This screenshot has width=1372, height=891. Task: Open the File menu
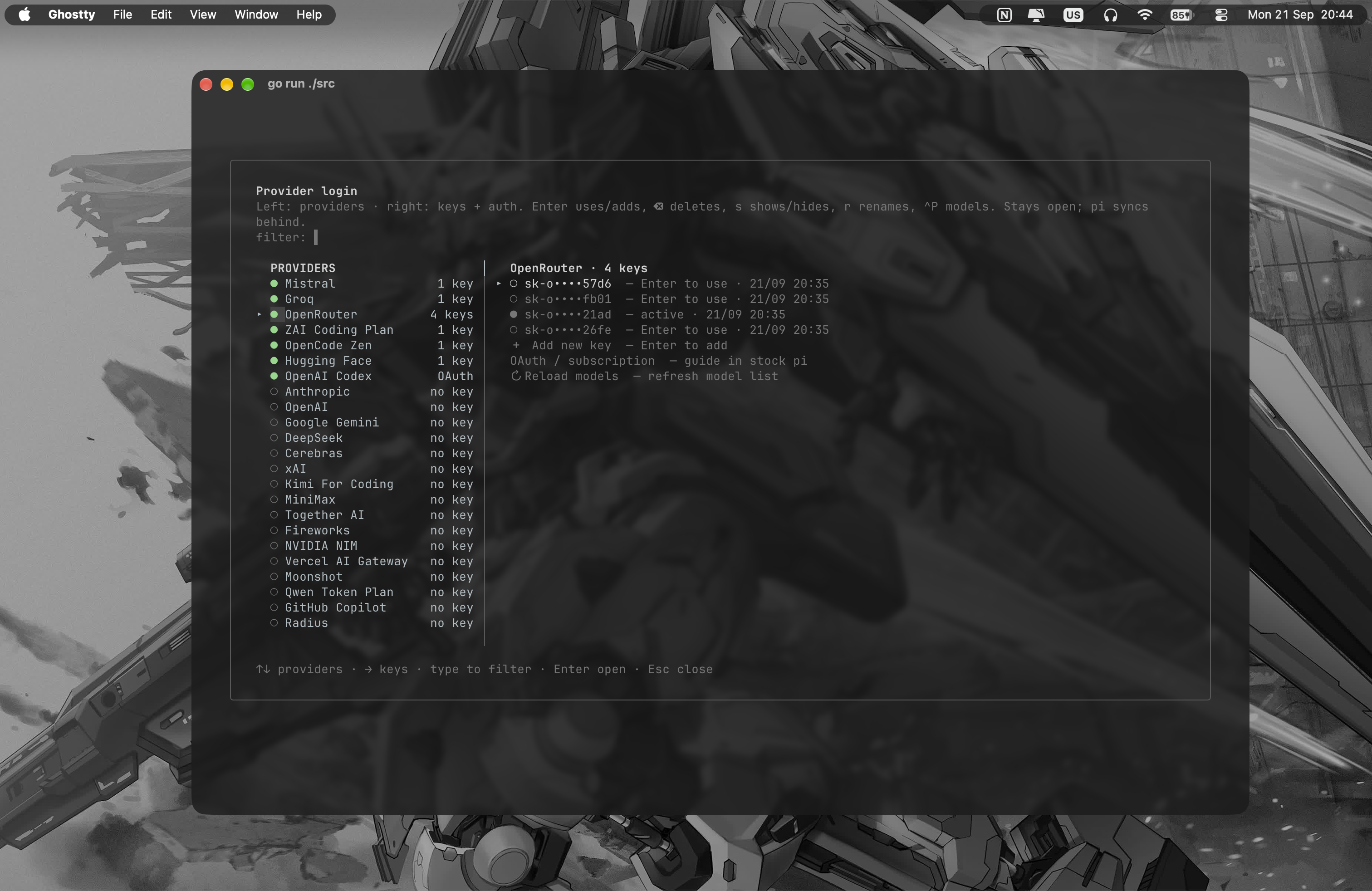point(122,15)
